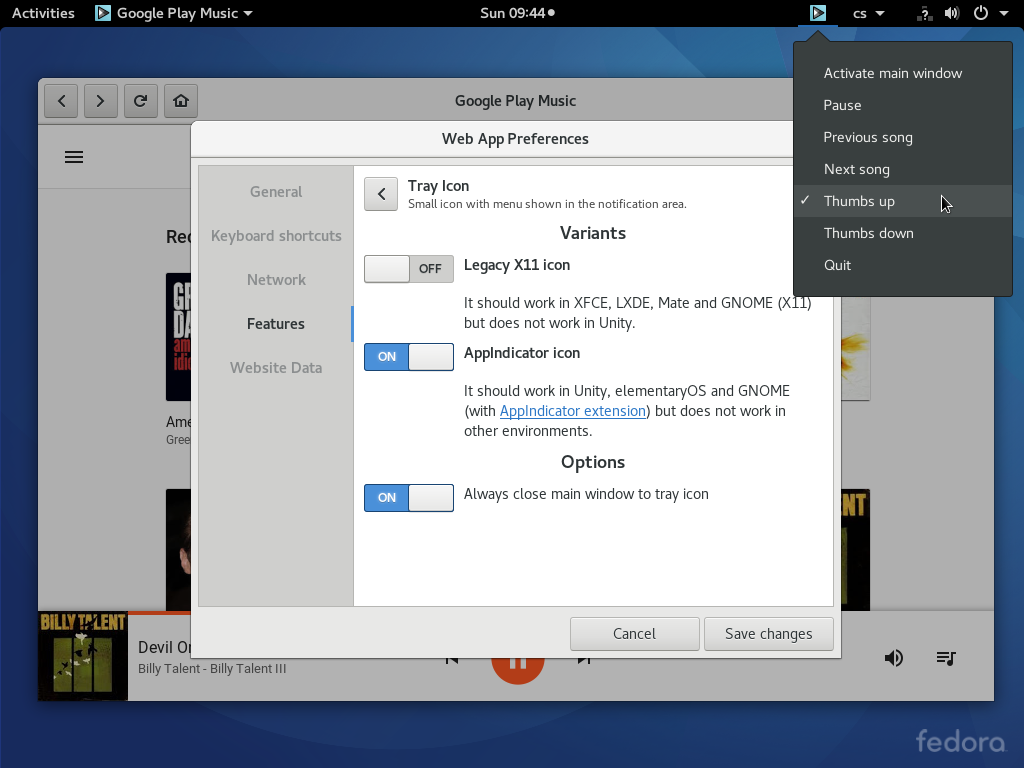Enable the Legacy X11 icon toggle
This screenshot has width=1024, height=768.
pos(408,268)
